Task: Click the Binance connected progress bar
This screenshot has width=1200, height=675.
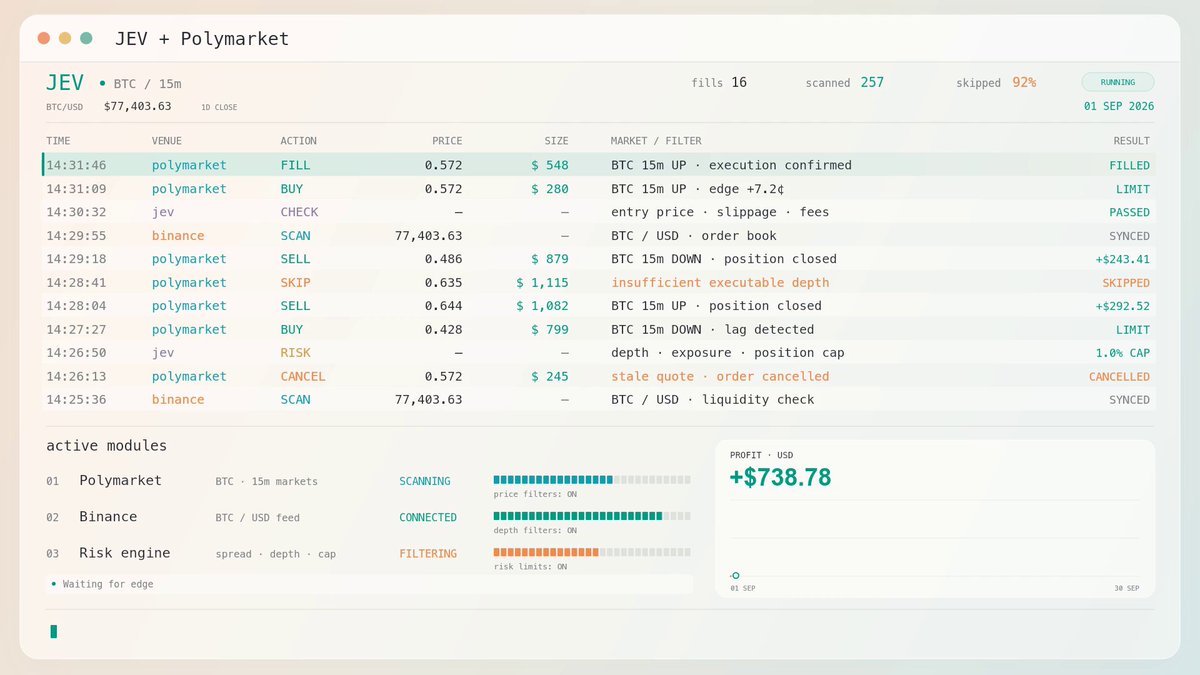Action: [592, 516]
